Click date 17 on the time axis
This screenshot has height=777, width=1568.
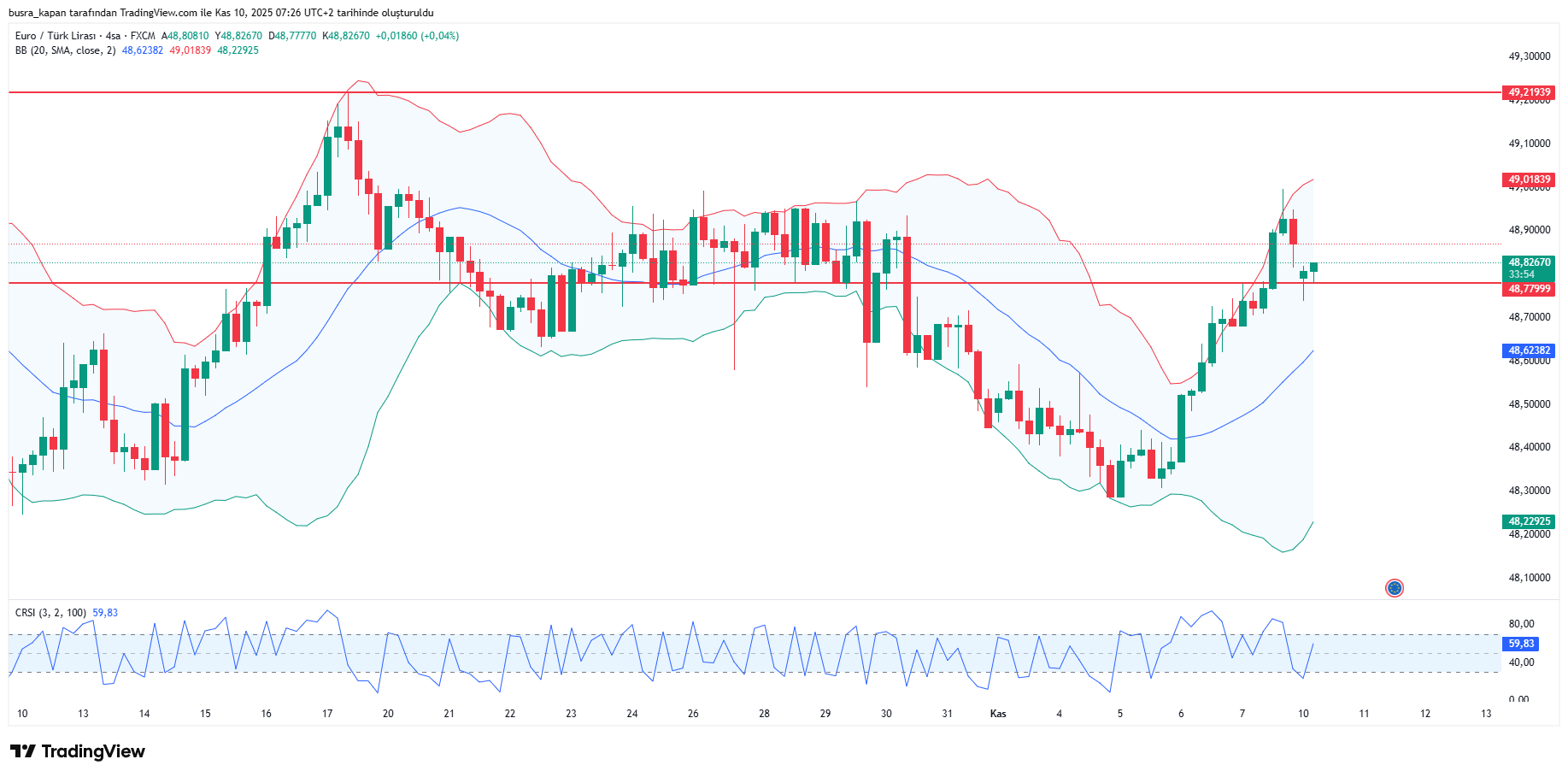(x=327, y=714)
